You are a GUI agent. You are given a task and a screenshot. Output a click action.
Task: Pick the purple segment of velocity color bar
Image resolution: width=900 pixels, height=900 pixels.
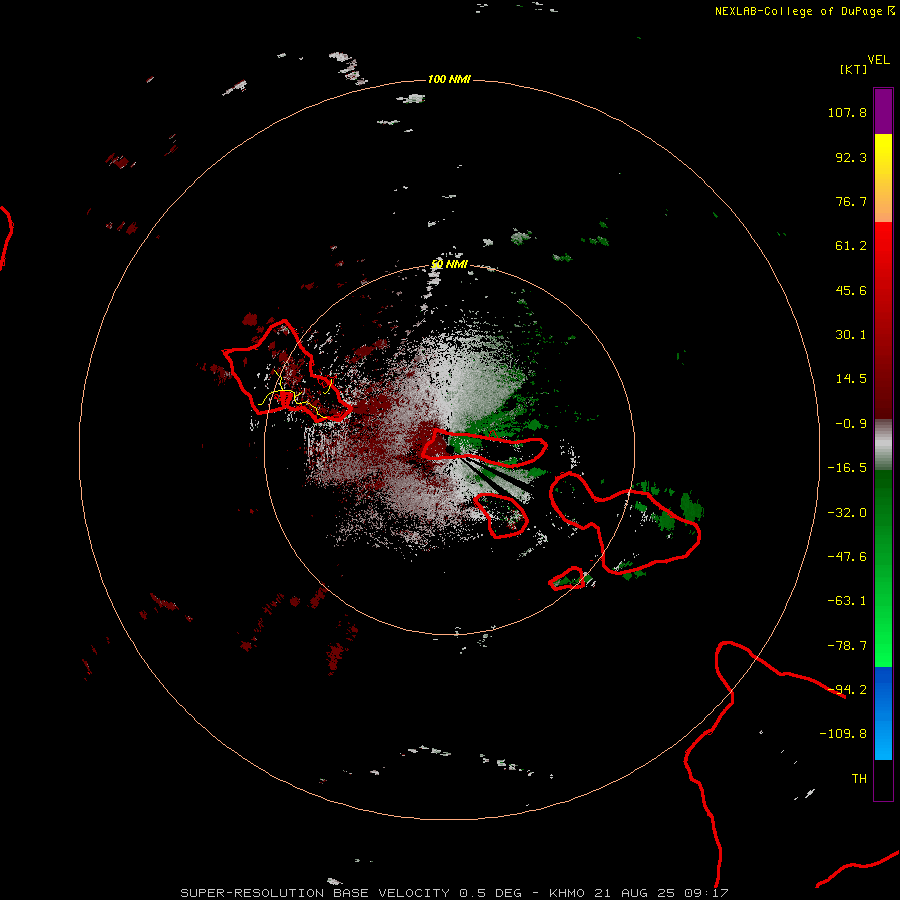[883, 111]
